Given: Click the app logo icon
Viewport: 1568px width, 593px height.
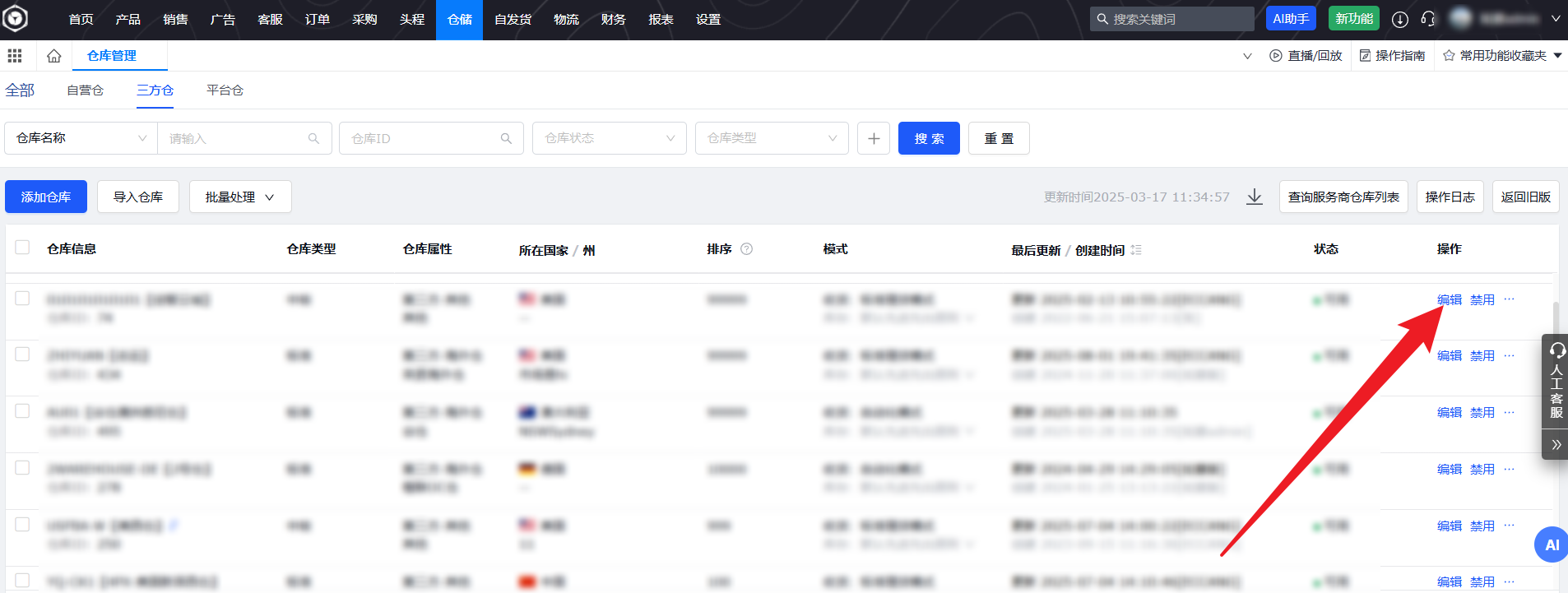Looking at the screenshot, I should pyautogui.click(x=16, y=18).
